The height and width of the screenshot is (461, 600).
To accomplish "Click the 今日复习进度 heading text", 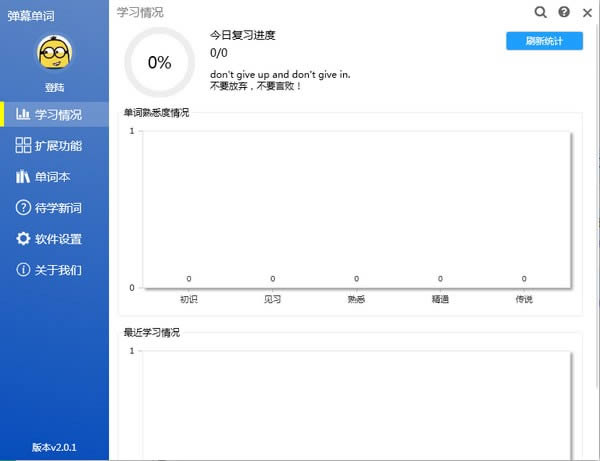I will [242, 35].
